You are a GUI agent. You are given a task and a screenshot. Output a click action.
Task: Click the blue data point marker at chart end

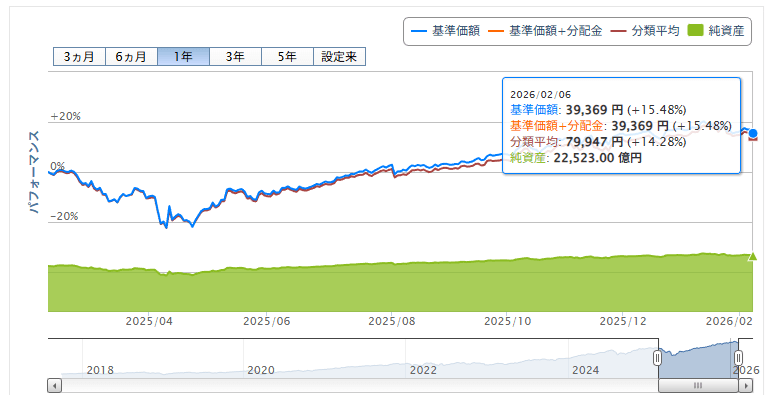753,133
